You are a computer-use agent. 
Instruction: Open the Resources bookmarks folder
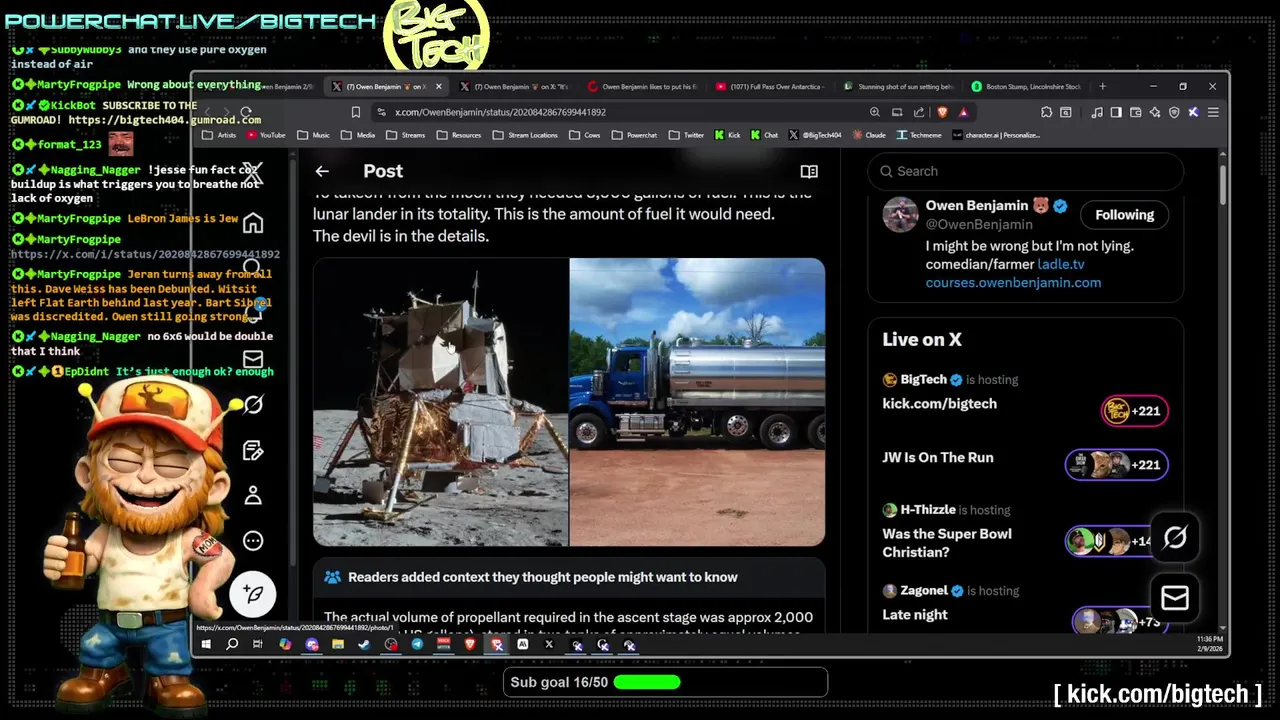point(459,135)
